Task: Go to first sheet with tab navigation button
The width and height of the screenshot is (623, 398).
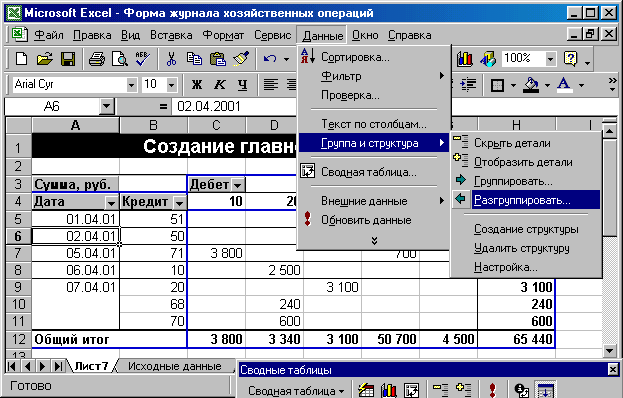Action: [x=12, y=366]
